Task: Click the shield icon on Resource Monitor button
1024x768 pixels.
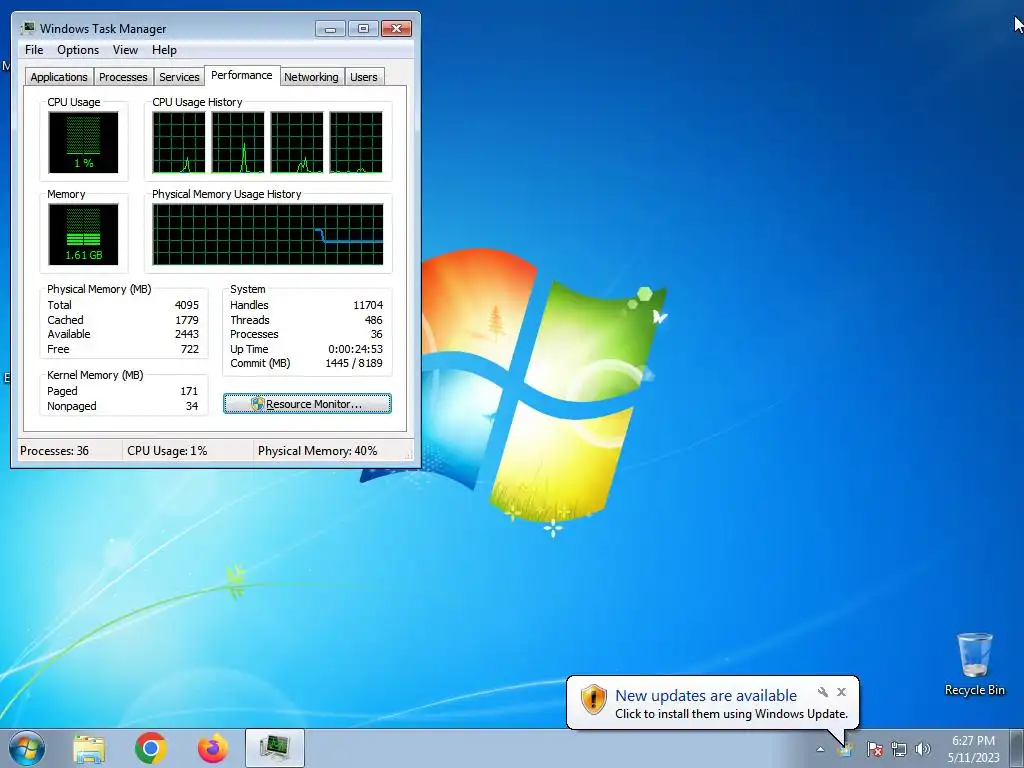Action: pyautogui.click(x=257, y=404)
